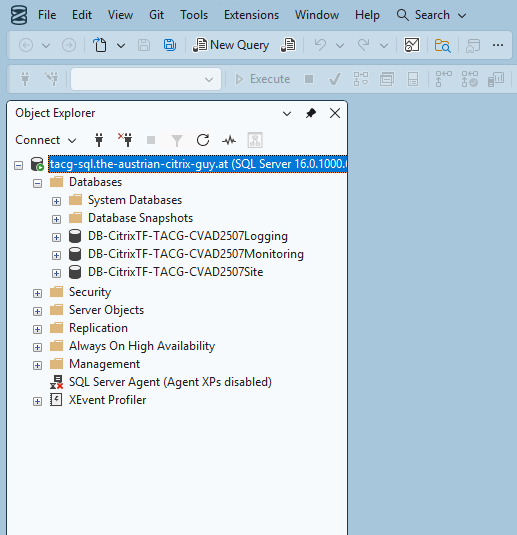This screenshot has width=517, height=535.
Task: Click the Query Options icon
Action: pyautogui.click(x=387, y=79)
